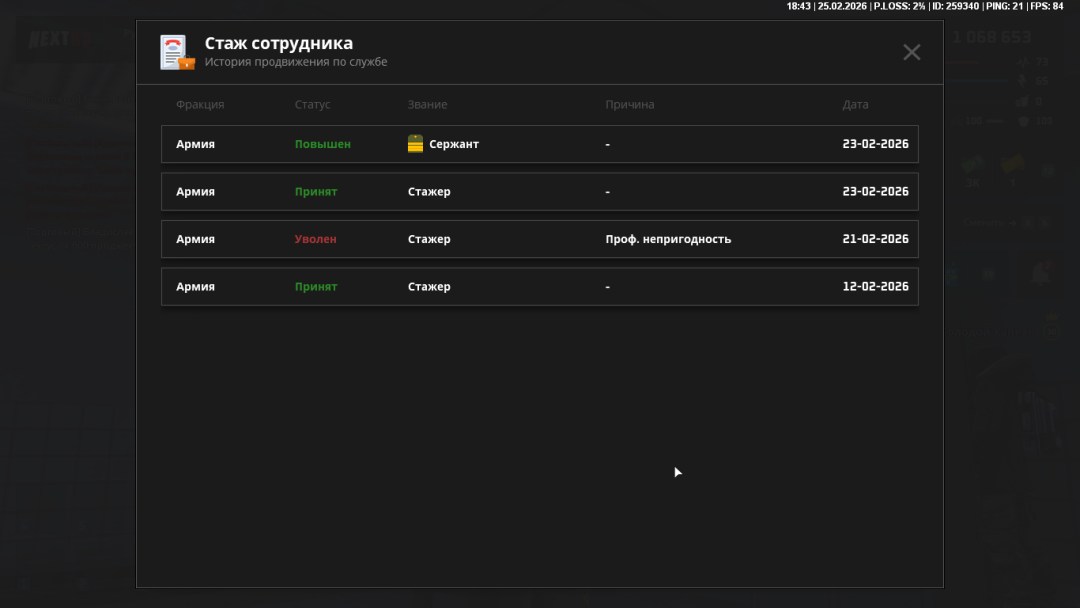The image size is (1080, 608).
Task: Click the История продвижения по службе subtitle
Action: [296, 62]
